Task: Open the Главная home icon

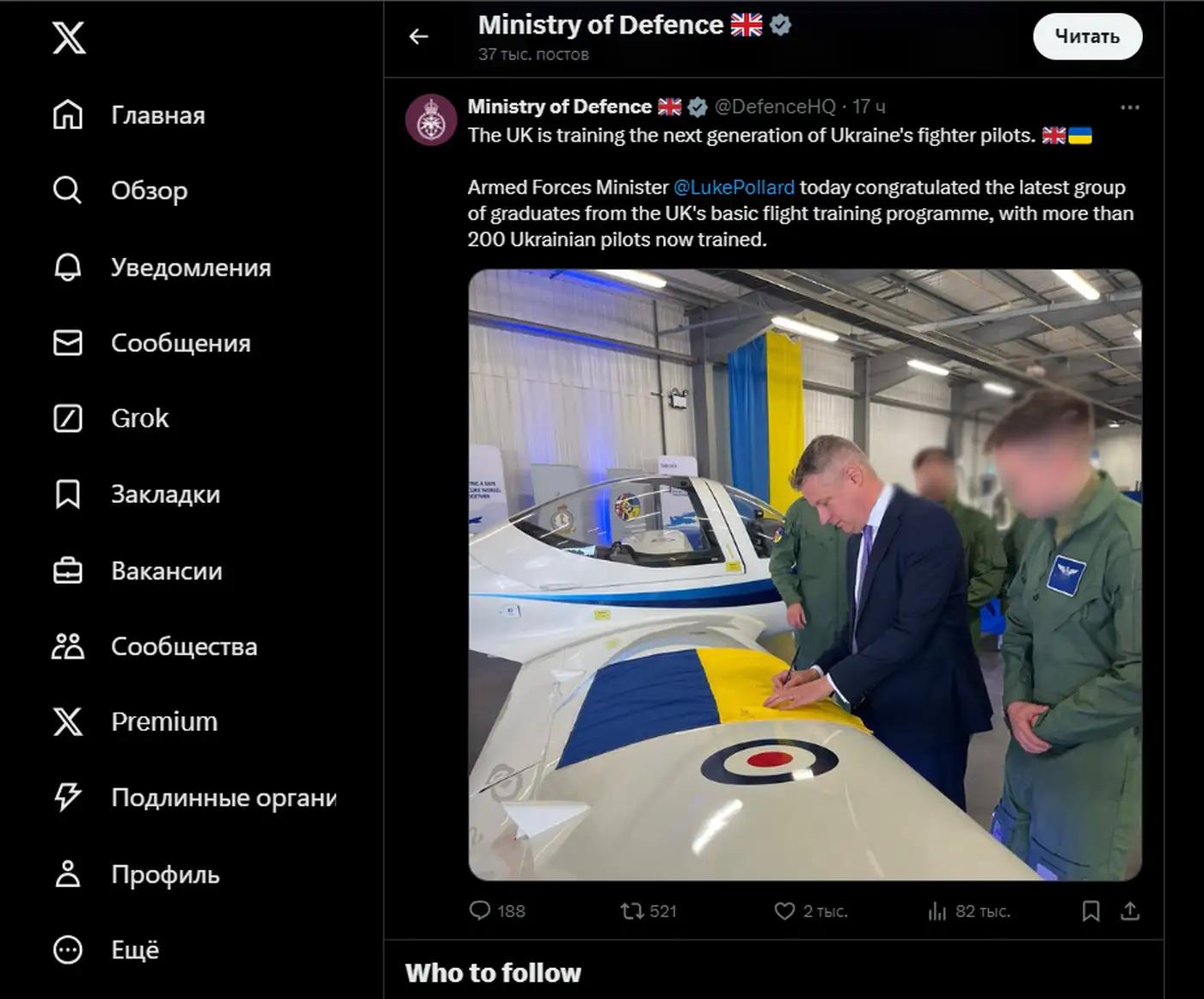Action: (x=67, y=113)
